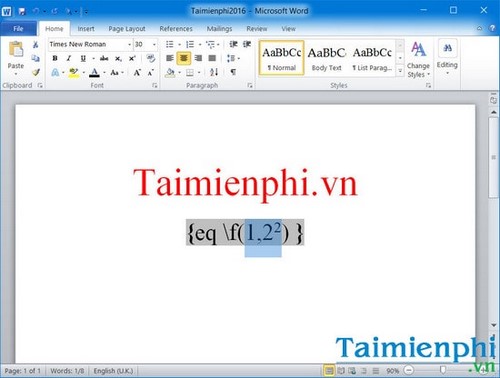
Task: Click the Copy icon
Action: (35, 58)
